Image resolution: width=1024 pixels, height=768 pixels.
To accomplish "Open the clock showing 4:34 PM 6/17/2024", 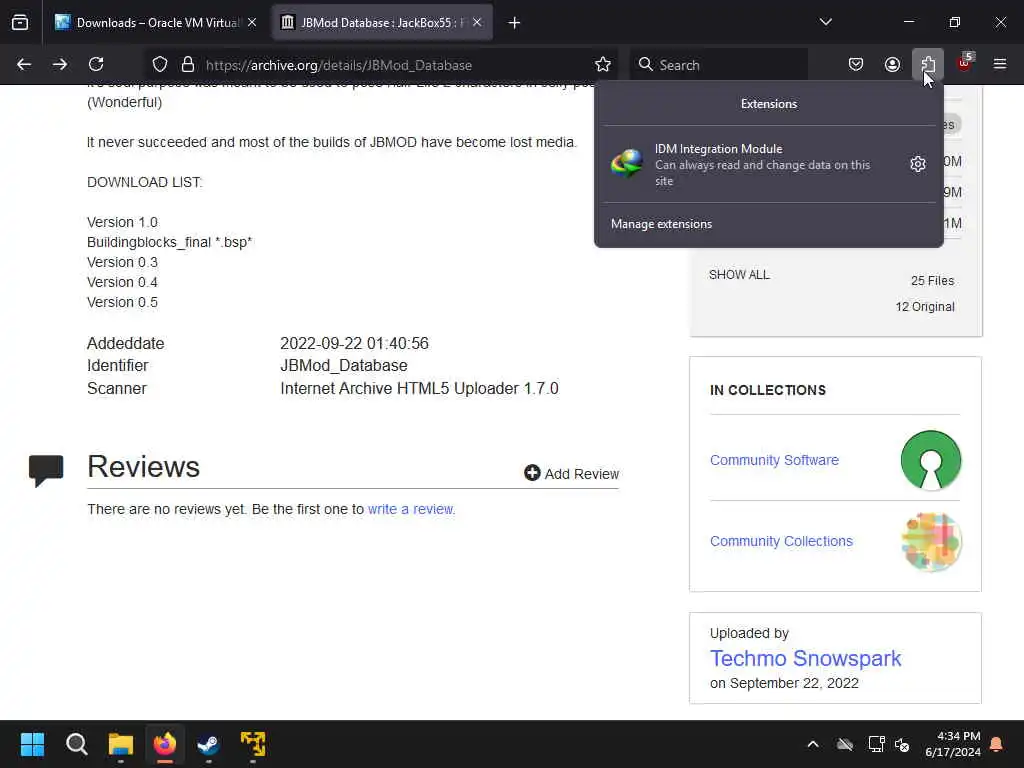I will 953,744.
